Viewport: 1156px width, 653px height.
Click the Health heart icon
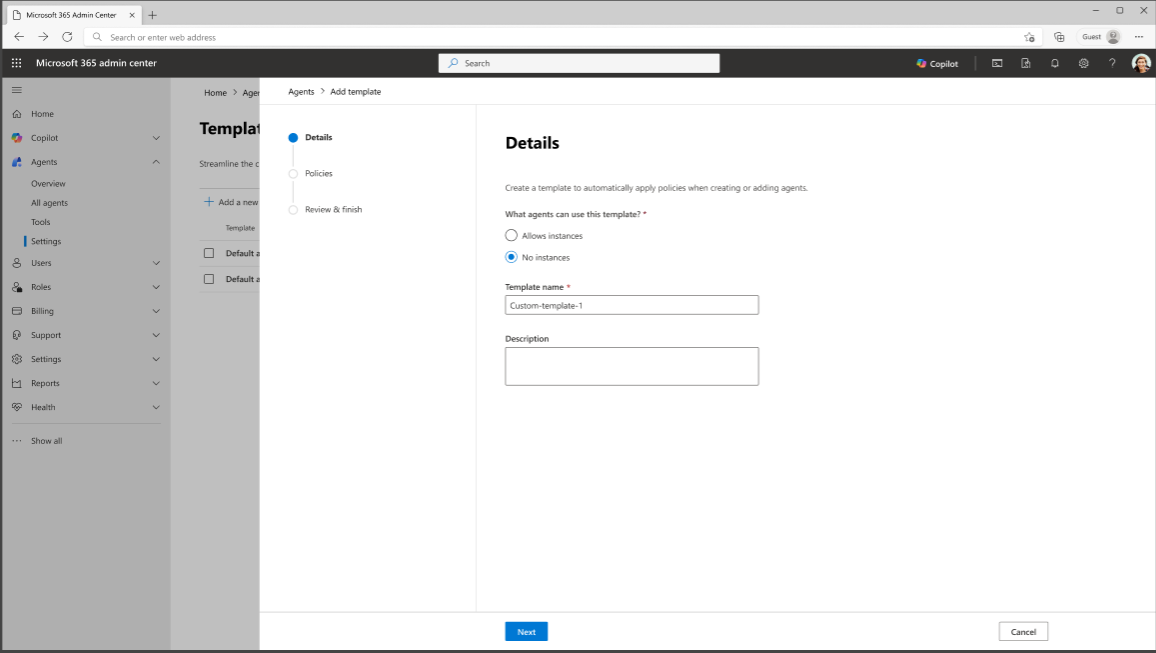click(x=17, y=408)
